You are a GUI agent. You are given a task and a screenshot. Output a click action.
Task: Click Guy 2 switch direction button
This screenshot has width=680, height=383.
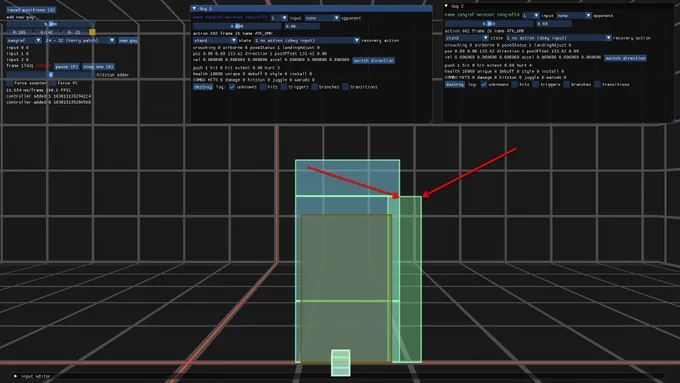[625, 58]
